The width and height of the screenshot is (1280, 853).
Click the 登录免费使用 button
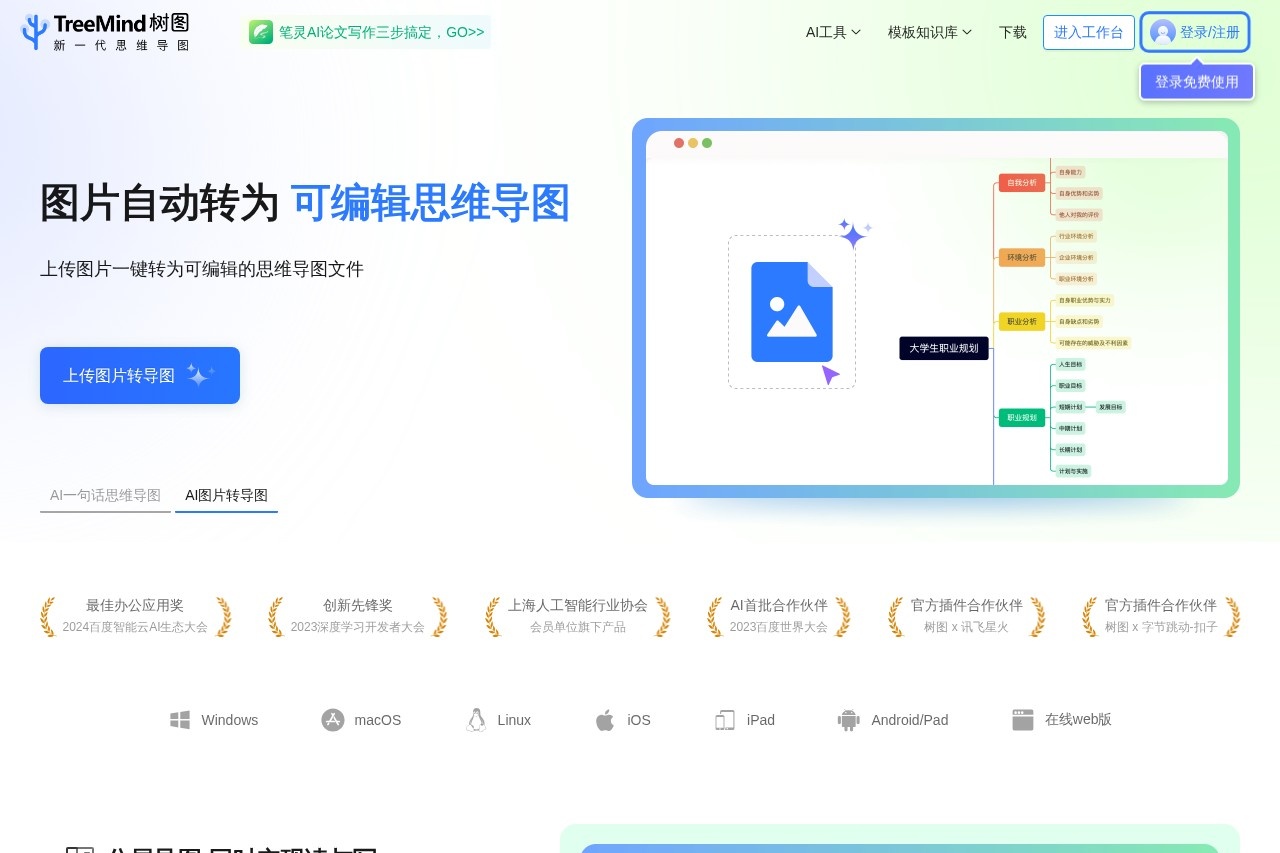[1196, 82]
